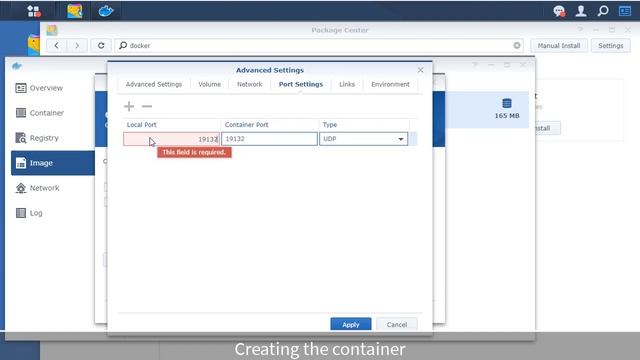
Task: Click the 165 MB image size icon
Action: point(507,103)
